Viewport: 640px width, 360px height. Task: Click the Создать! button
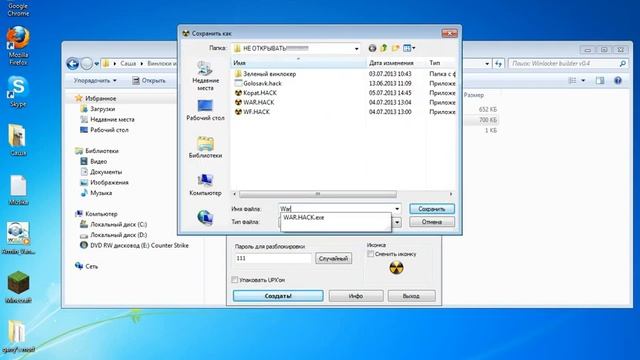tap(278, 296)
